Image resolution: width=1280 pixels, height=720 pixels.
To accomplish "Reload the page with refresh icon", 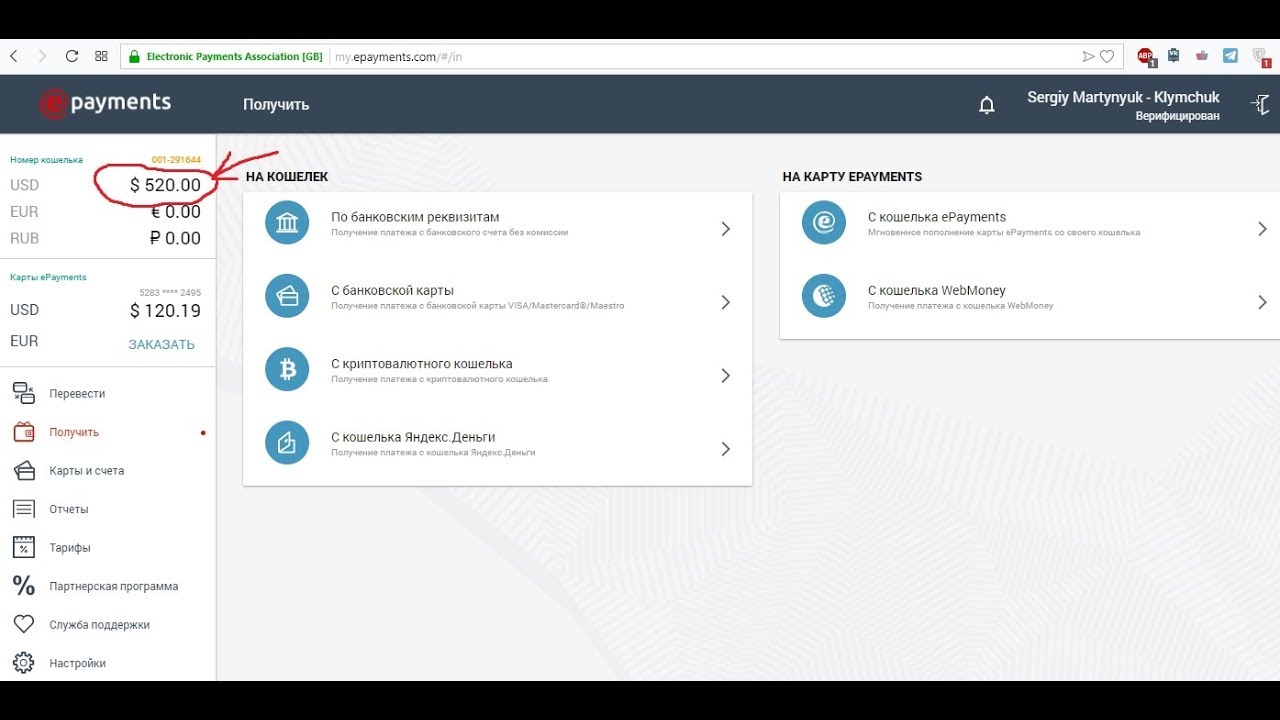I will pos(72,57).
